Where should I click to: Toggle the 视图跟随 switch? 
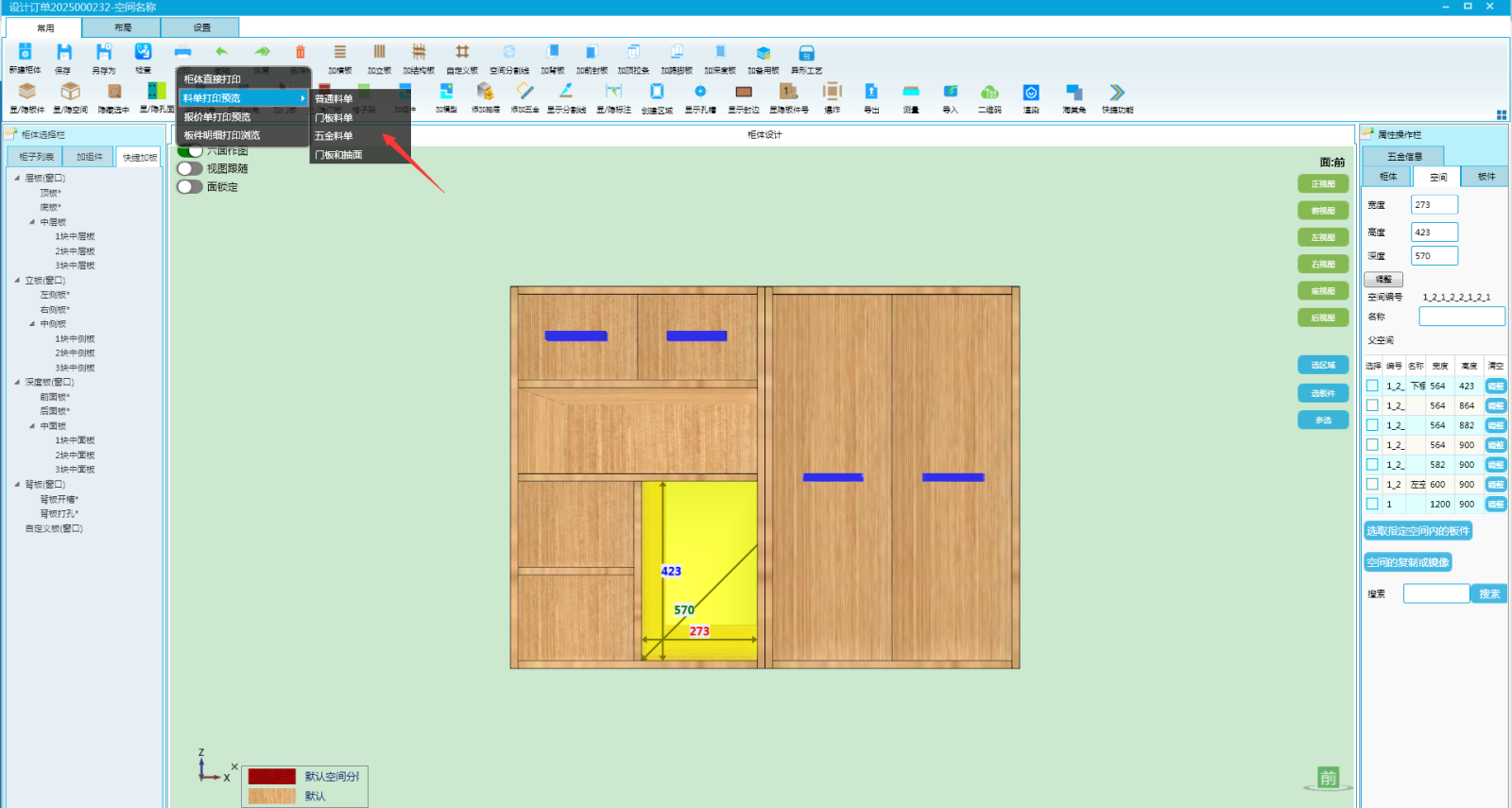(x=190, y=168)
